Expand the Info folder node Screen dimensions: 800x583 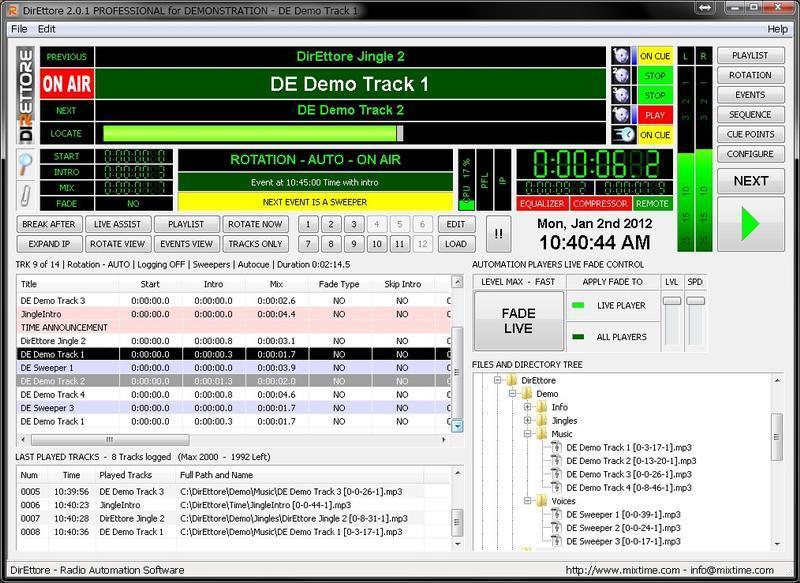coord(528,407)
